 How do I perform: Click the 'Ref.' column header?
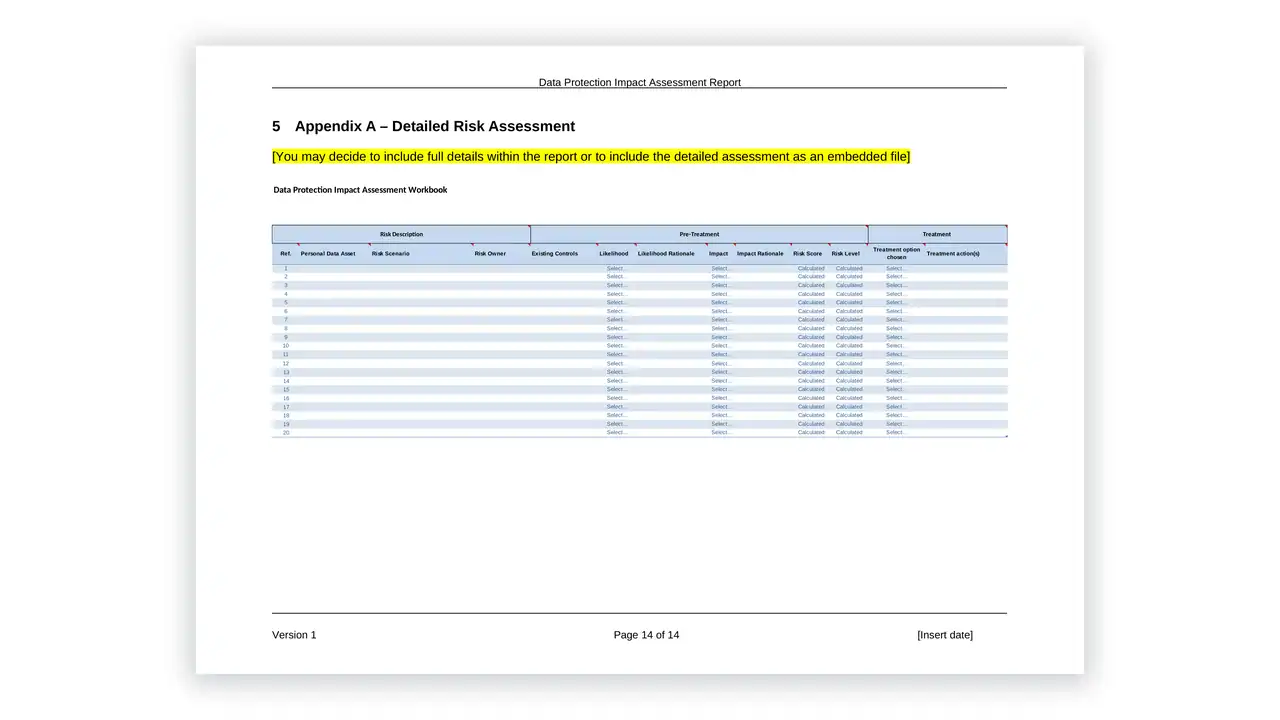click(x=286, y=254)
